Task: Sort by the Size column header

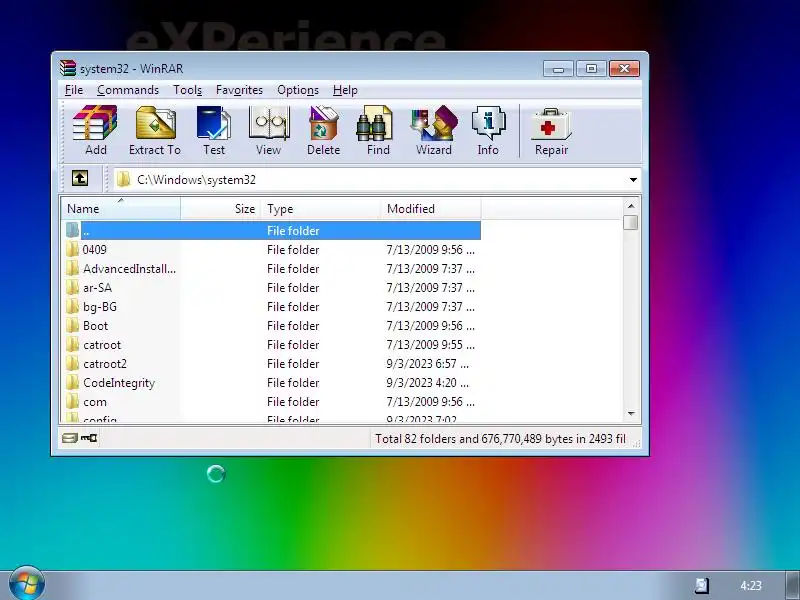Action: [x=221, y=209]
